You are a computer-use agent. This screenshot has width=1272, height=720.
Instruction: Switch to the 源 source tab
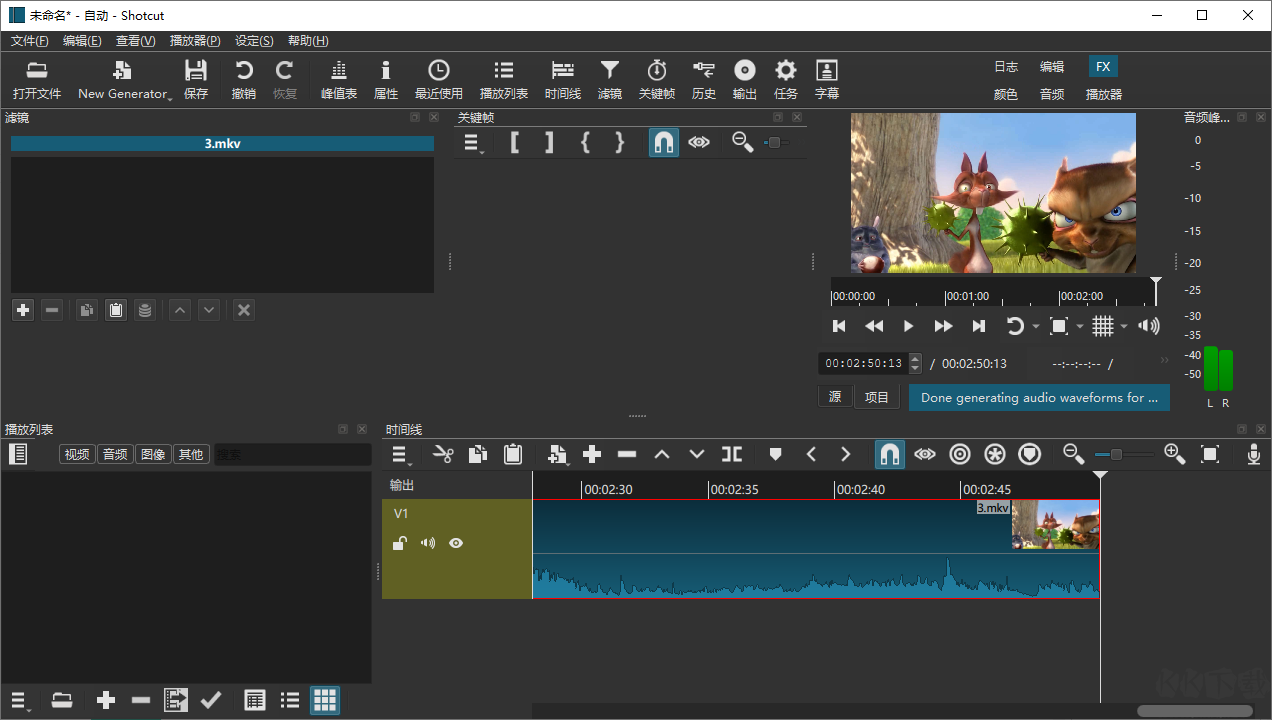click(835, 397)
